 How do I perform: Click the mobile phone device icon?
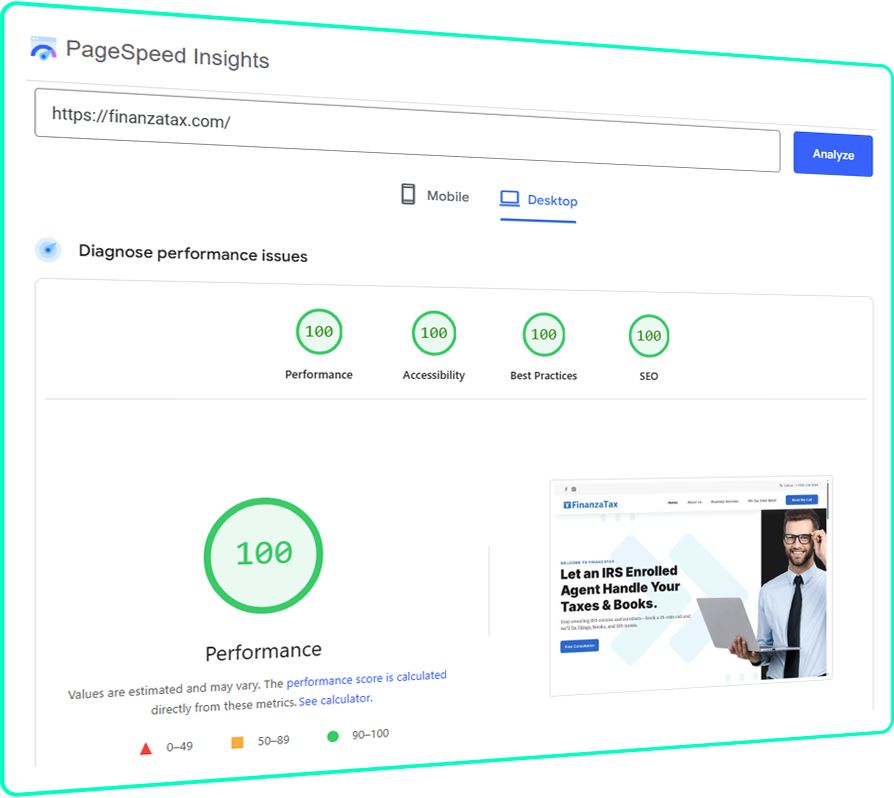pyautogui.click(x=408, y=194)
